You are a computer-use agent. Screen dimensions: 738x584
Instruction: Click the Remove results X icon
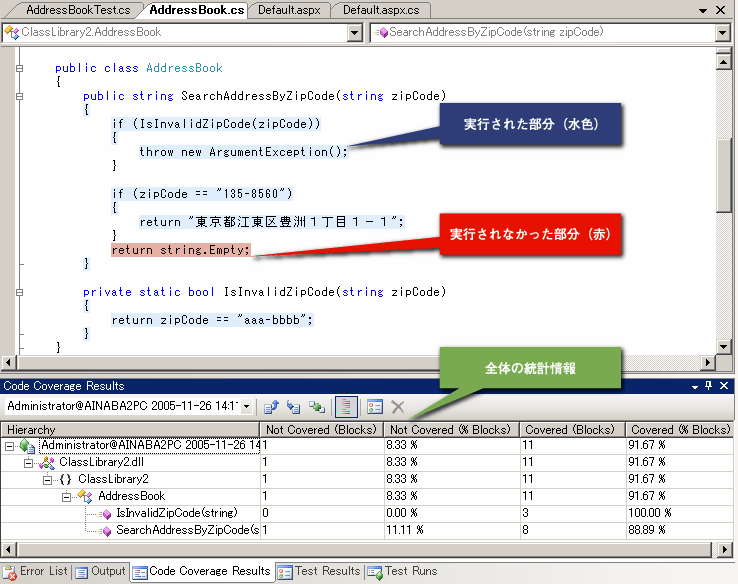tap(398, 407)
